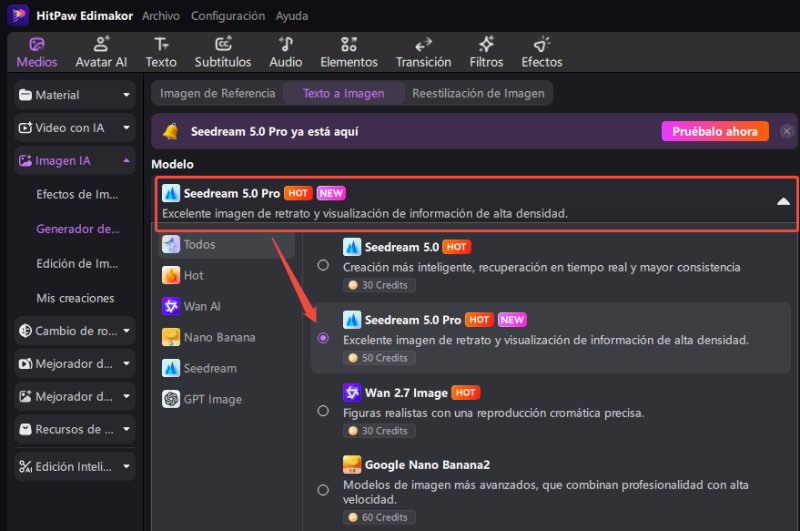Click the Google Nano Banana2 model logo
800x531 pixels.
(352, 465)
